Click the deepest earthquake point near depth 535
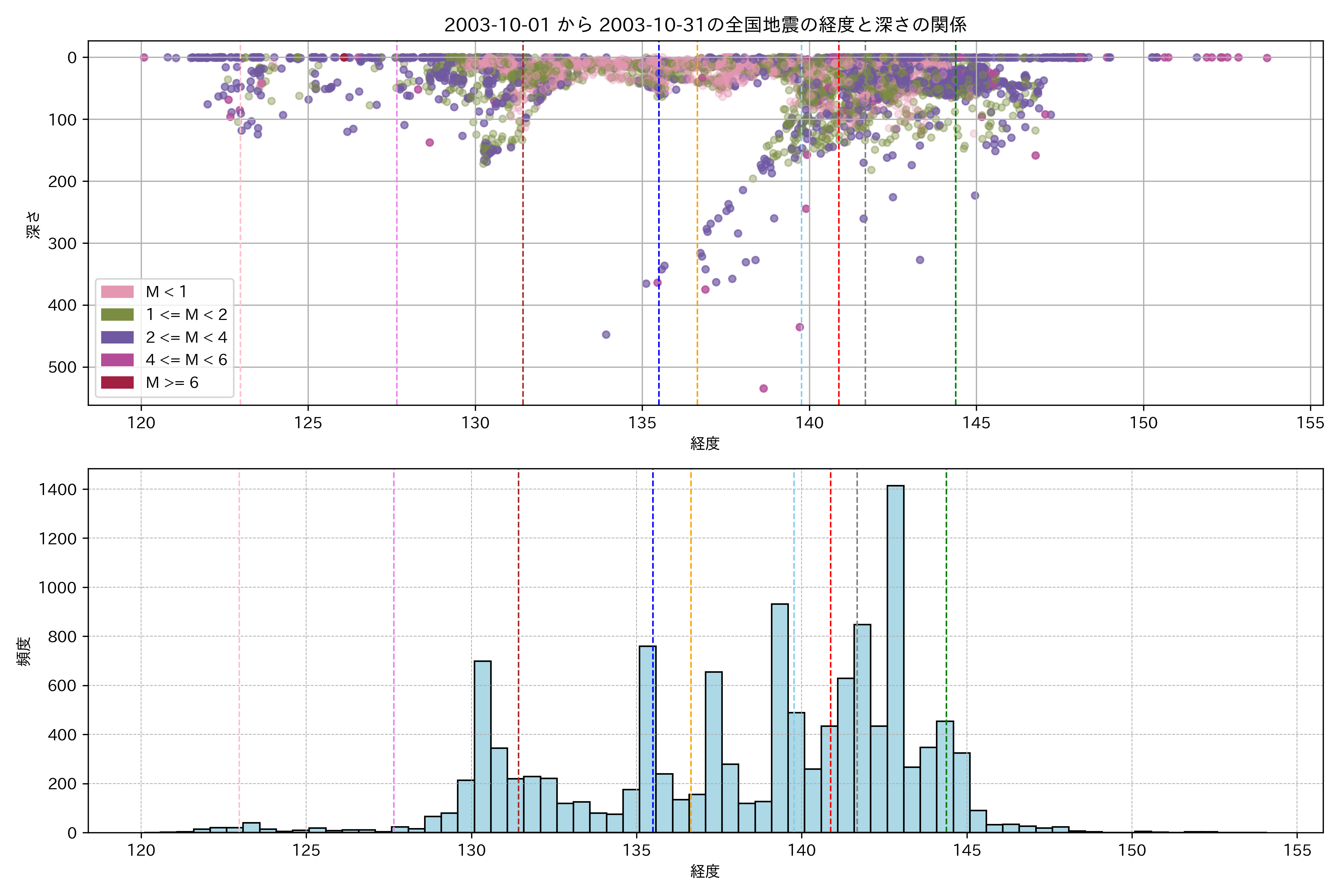This screenshot has height=896, width=1344. (763, 389)
